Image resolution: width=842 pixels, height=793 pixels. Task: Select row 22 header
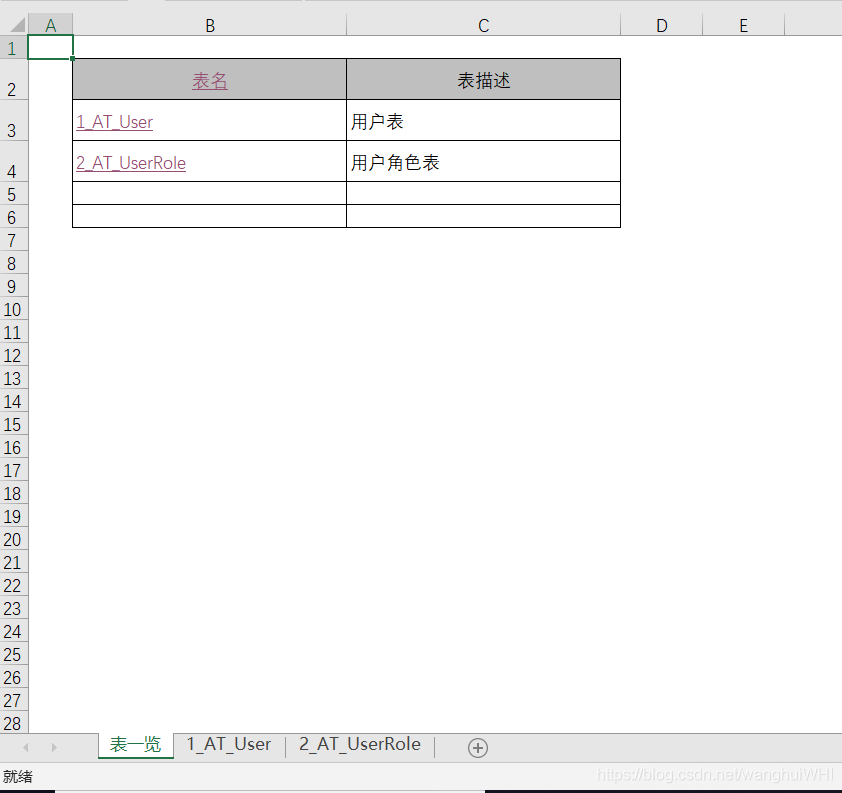click(13, 585)
